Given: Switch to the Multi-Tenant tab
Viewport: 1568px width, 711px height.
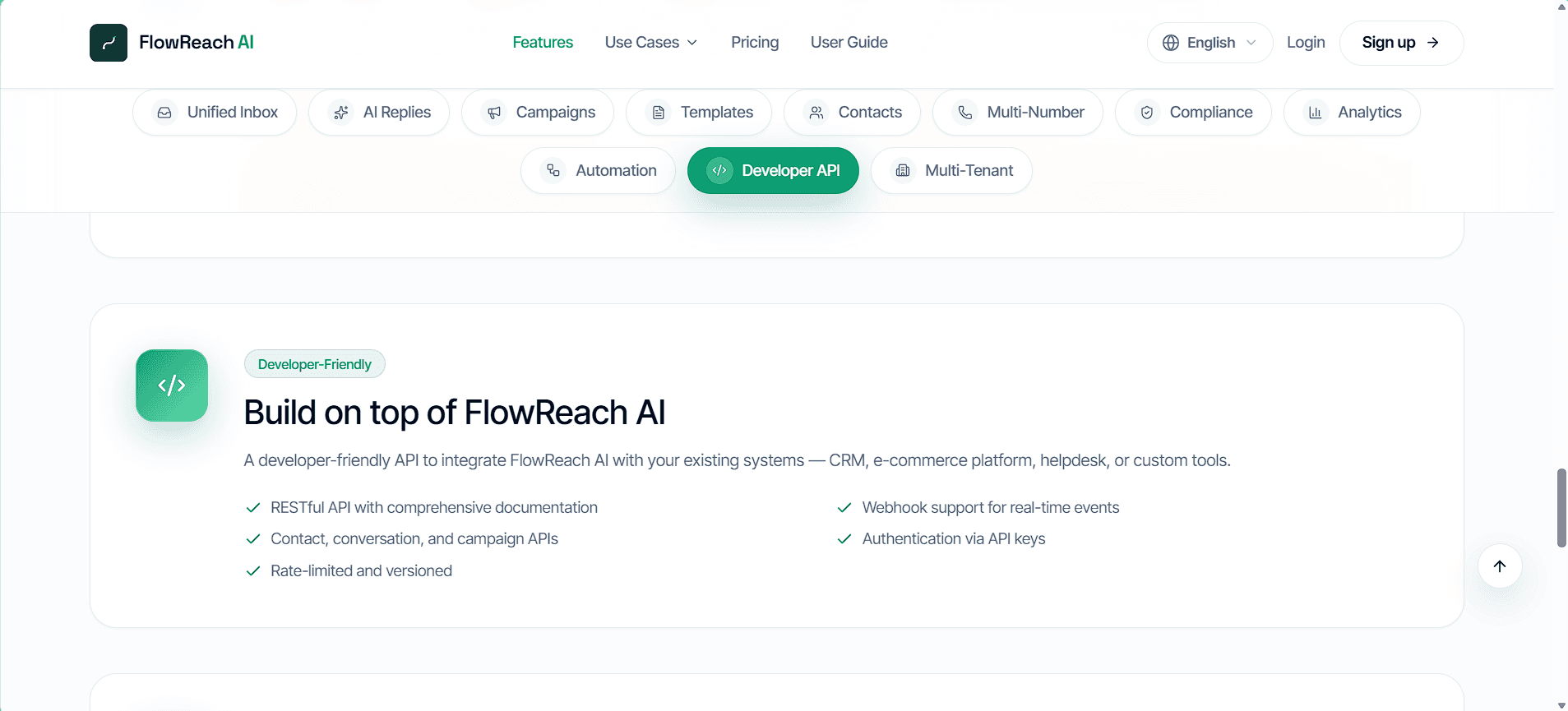Looking at the screenshot, I should (951, 170).
